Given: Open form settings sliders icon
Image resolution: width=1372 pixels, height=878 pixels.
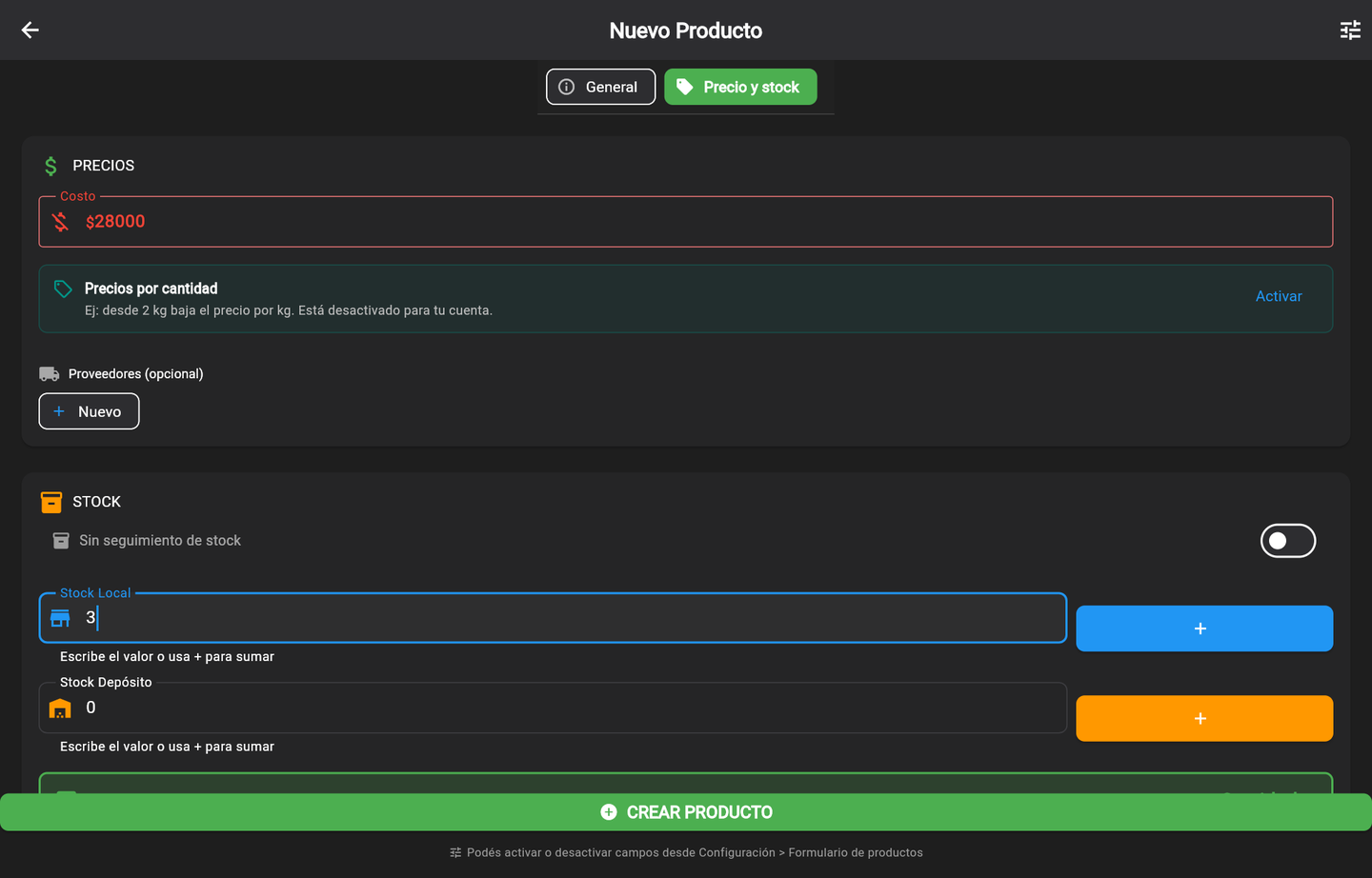Looking at the screenshot, I should click(1350, 30).
